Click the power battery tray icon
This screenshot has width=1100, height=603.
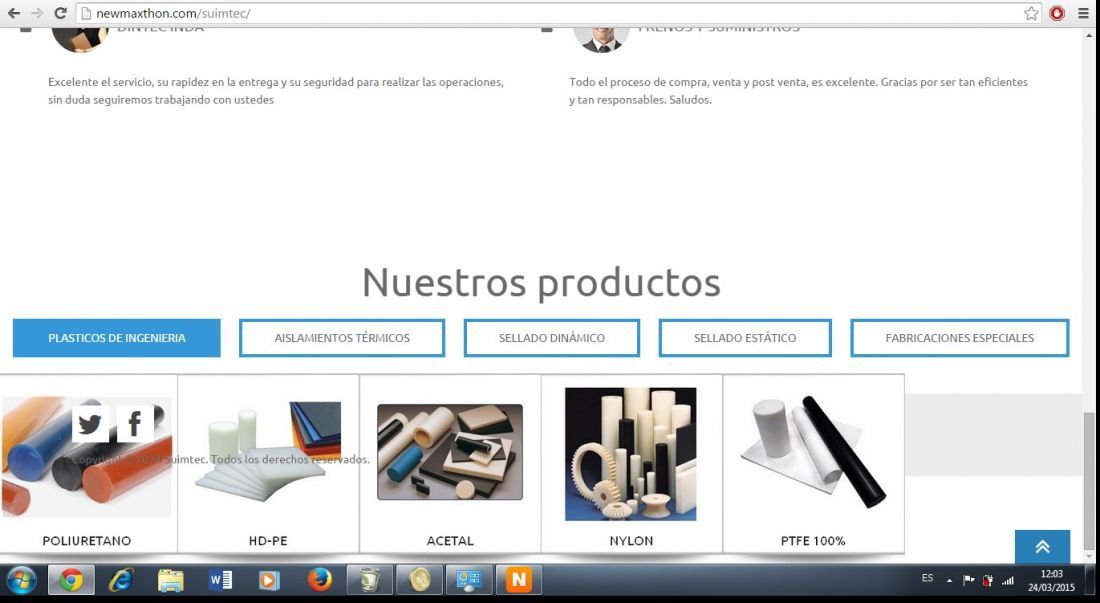tap(988, 580)
